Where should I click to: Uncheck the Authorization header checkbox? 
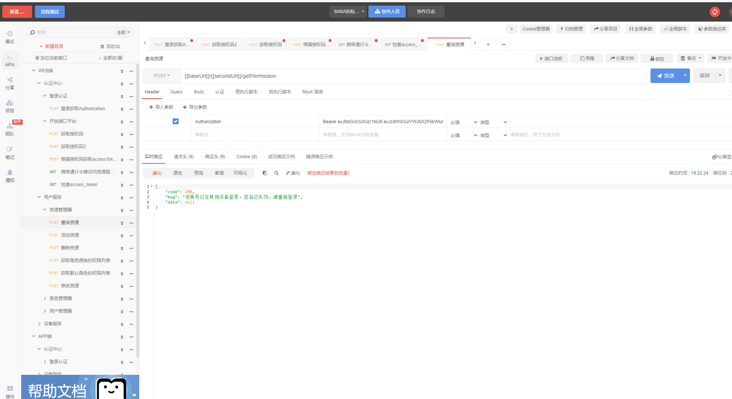(176, 121)
